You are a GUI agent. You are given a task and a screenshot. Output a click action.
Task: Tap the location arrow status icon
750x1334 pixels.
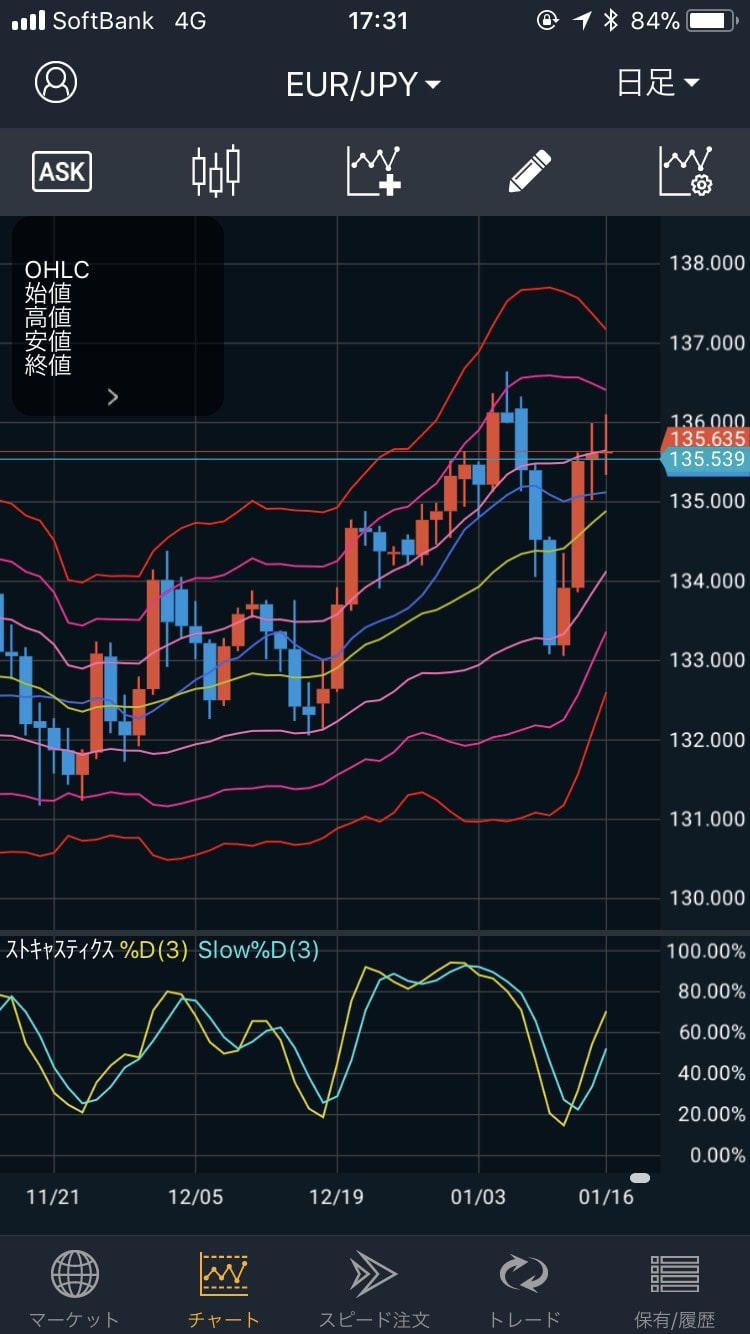582,21
